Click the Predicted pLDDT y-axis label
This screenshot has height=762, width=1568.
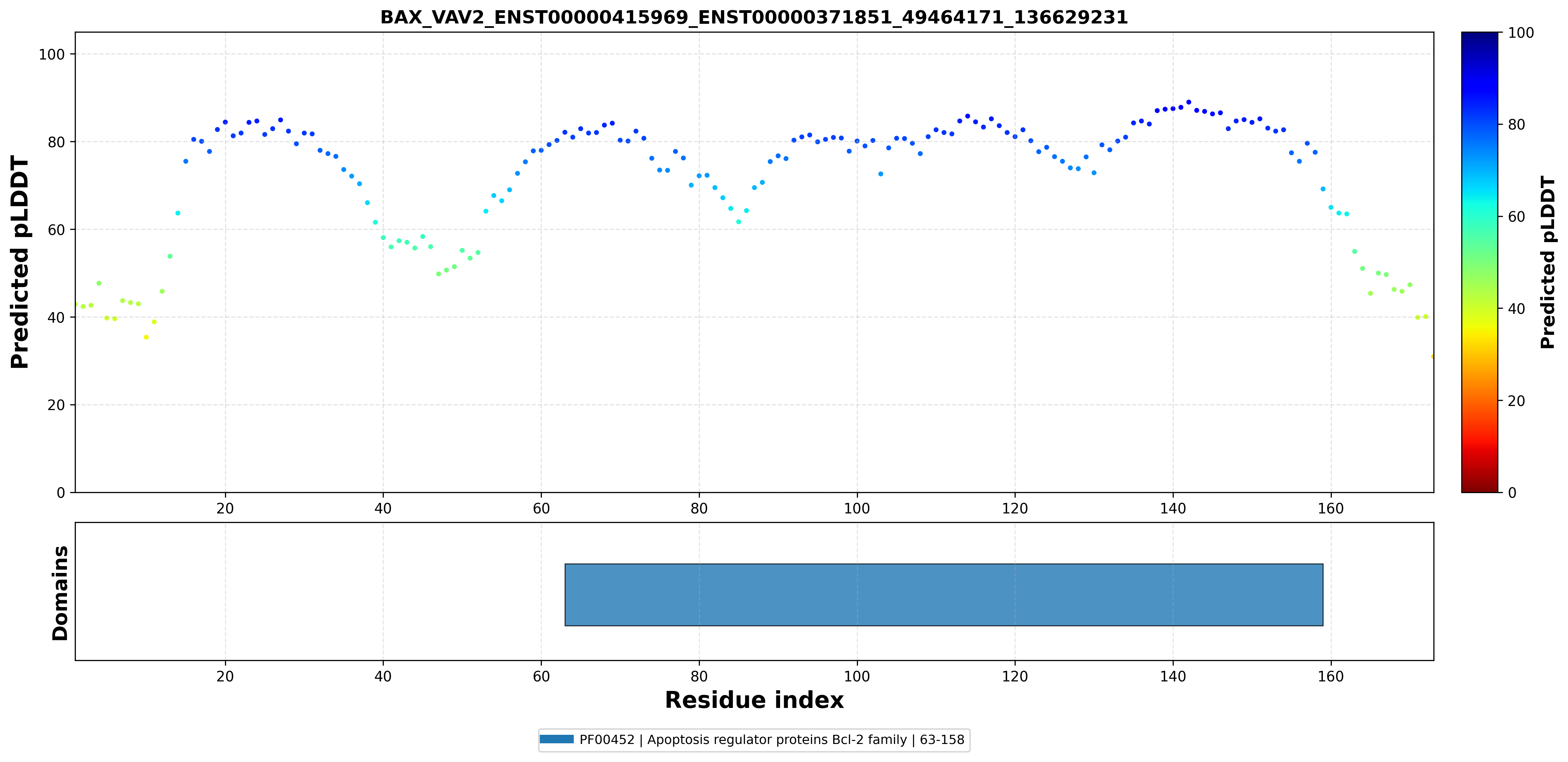pos(20,262)
